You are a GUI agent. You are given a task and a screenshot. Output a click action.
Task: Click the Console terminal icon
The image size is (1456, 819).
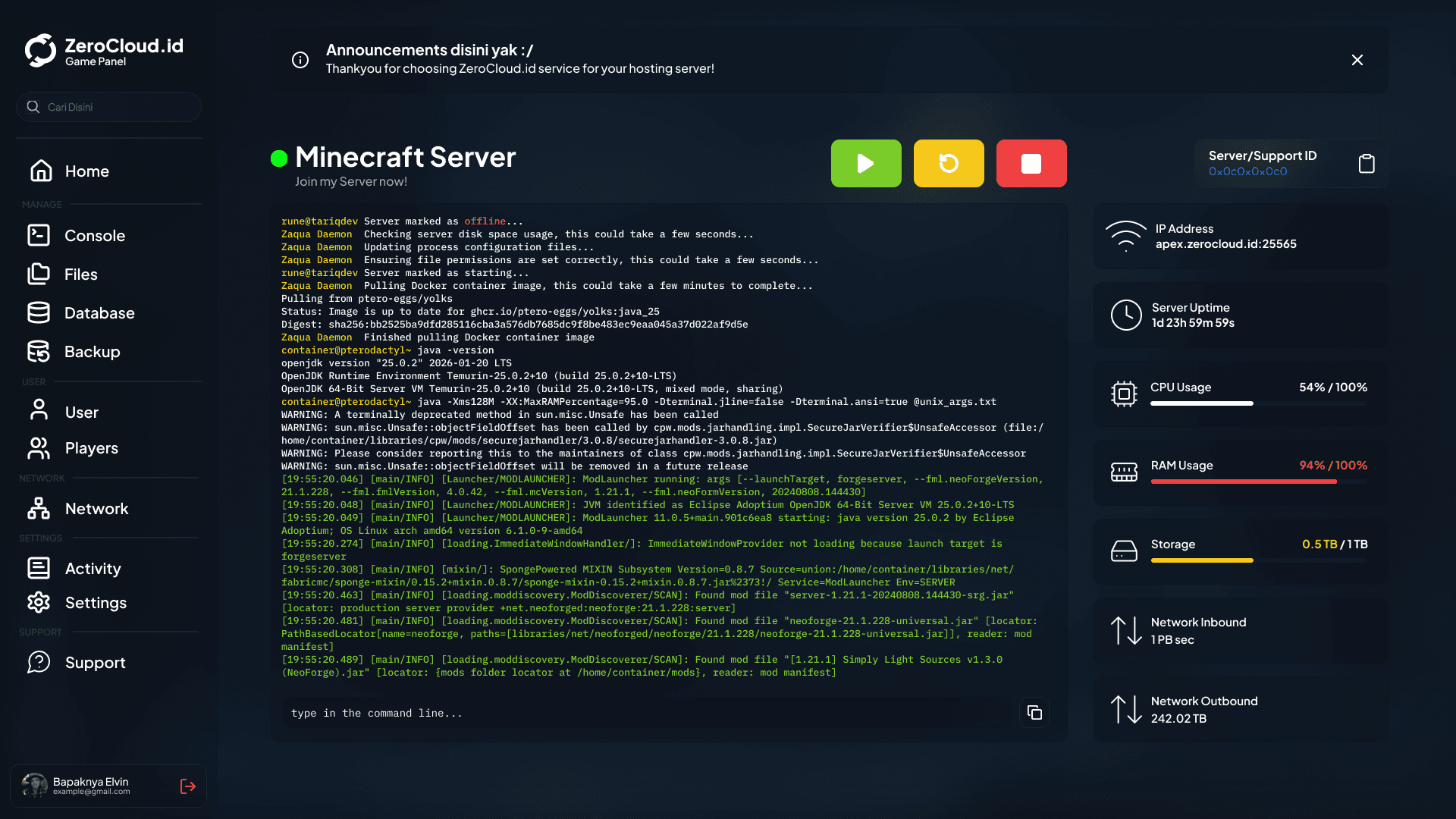coord(39,235)
